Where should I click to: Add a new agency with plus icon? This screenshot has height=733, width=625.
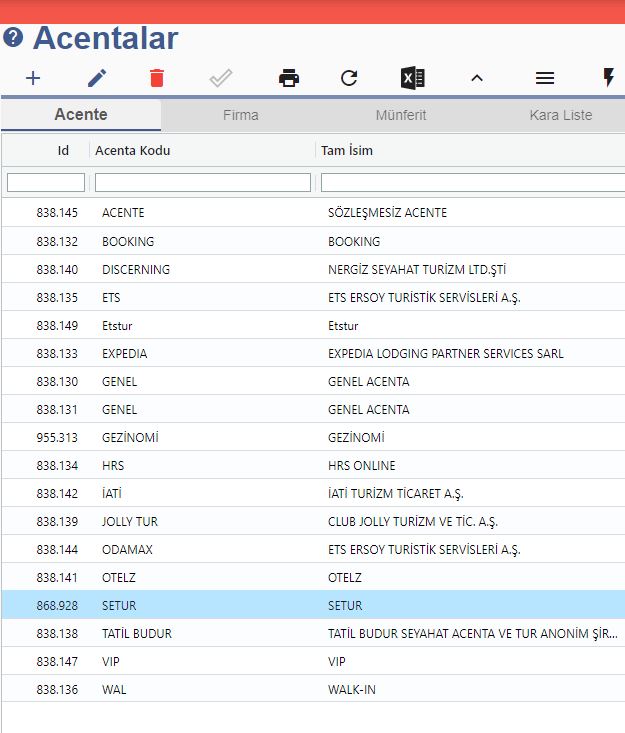click(x=33, y=78)
